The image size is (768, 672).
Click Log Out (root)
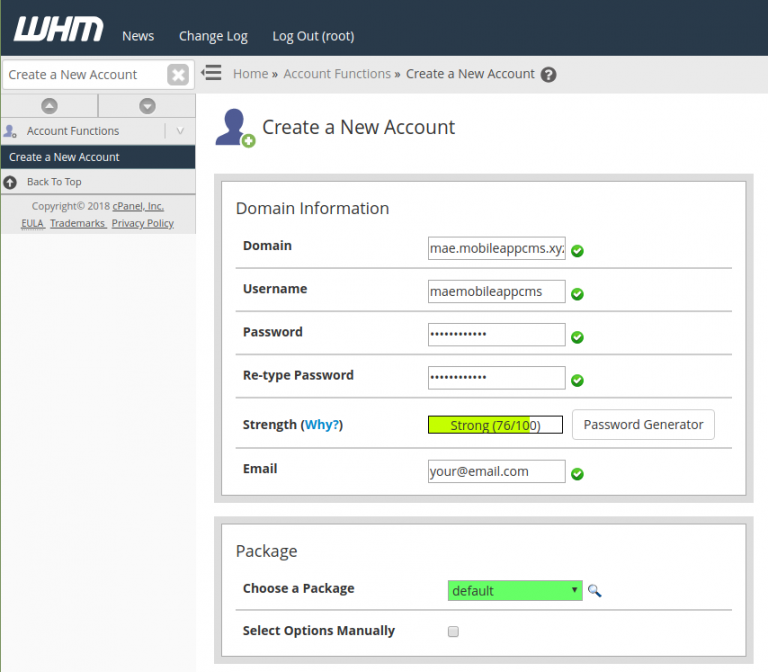click(x=313, y=36)
